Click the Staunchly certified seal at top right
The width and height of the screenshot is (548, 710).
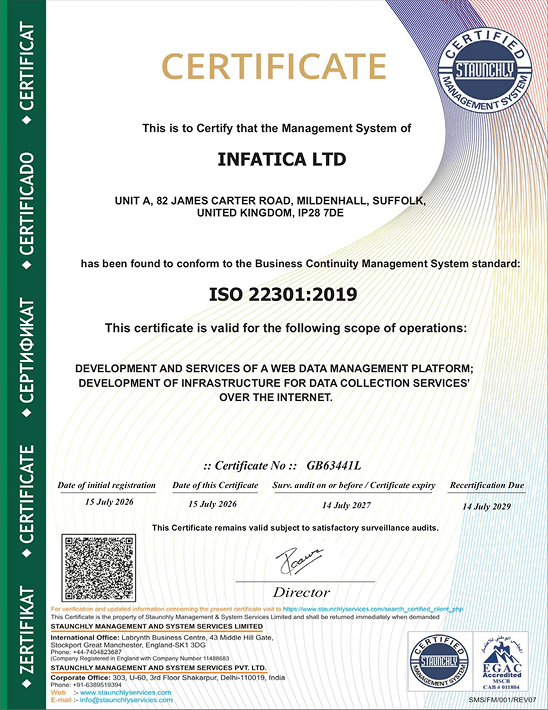pyautogui.click(x=485, y=70)
